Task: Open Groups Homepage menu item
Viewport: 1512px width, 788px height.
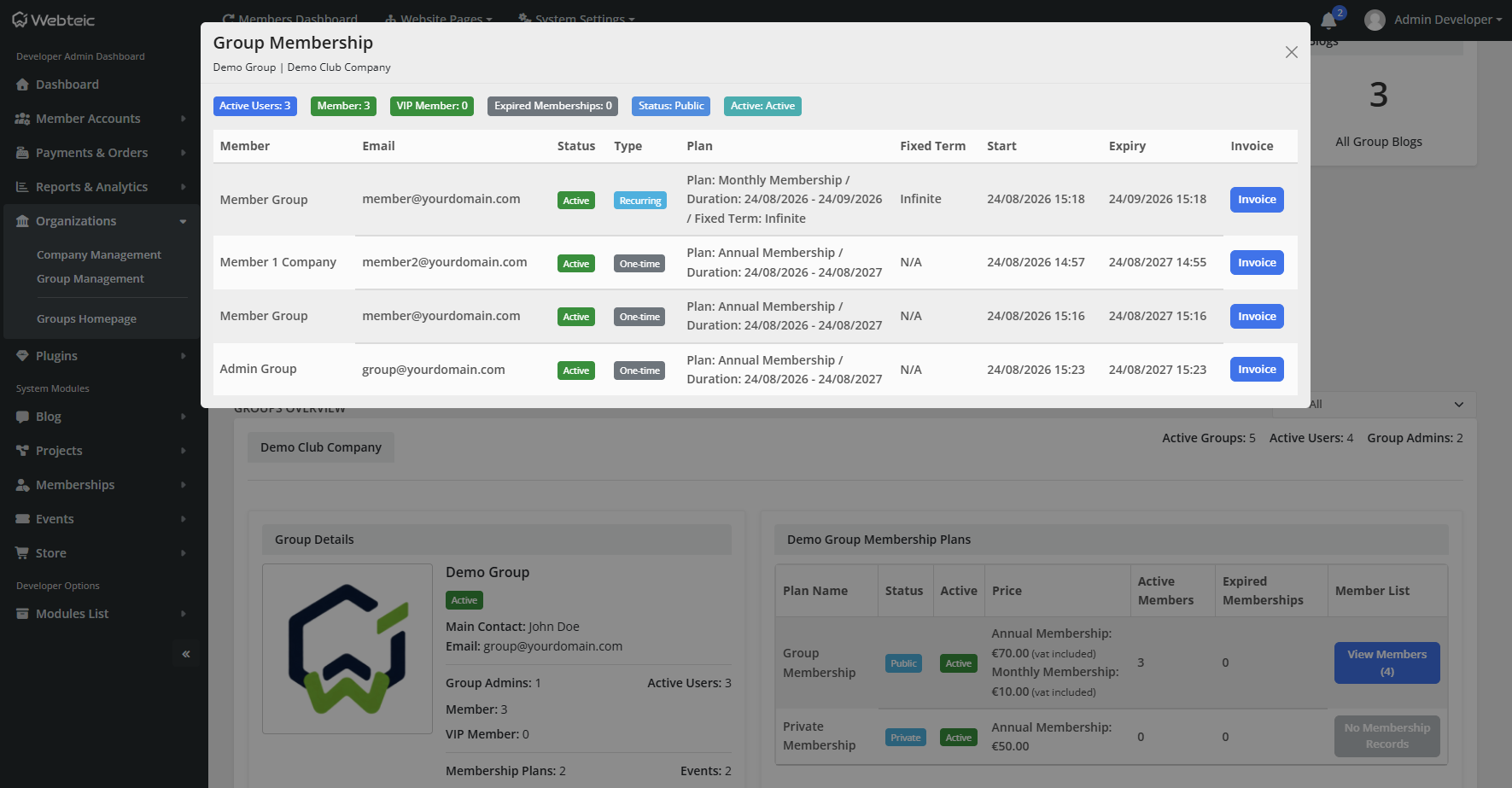Action: [86, 319]
